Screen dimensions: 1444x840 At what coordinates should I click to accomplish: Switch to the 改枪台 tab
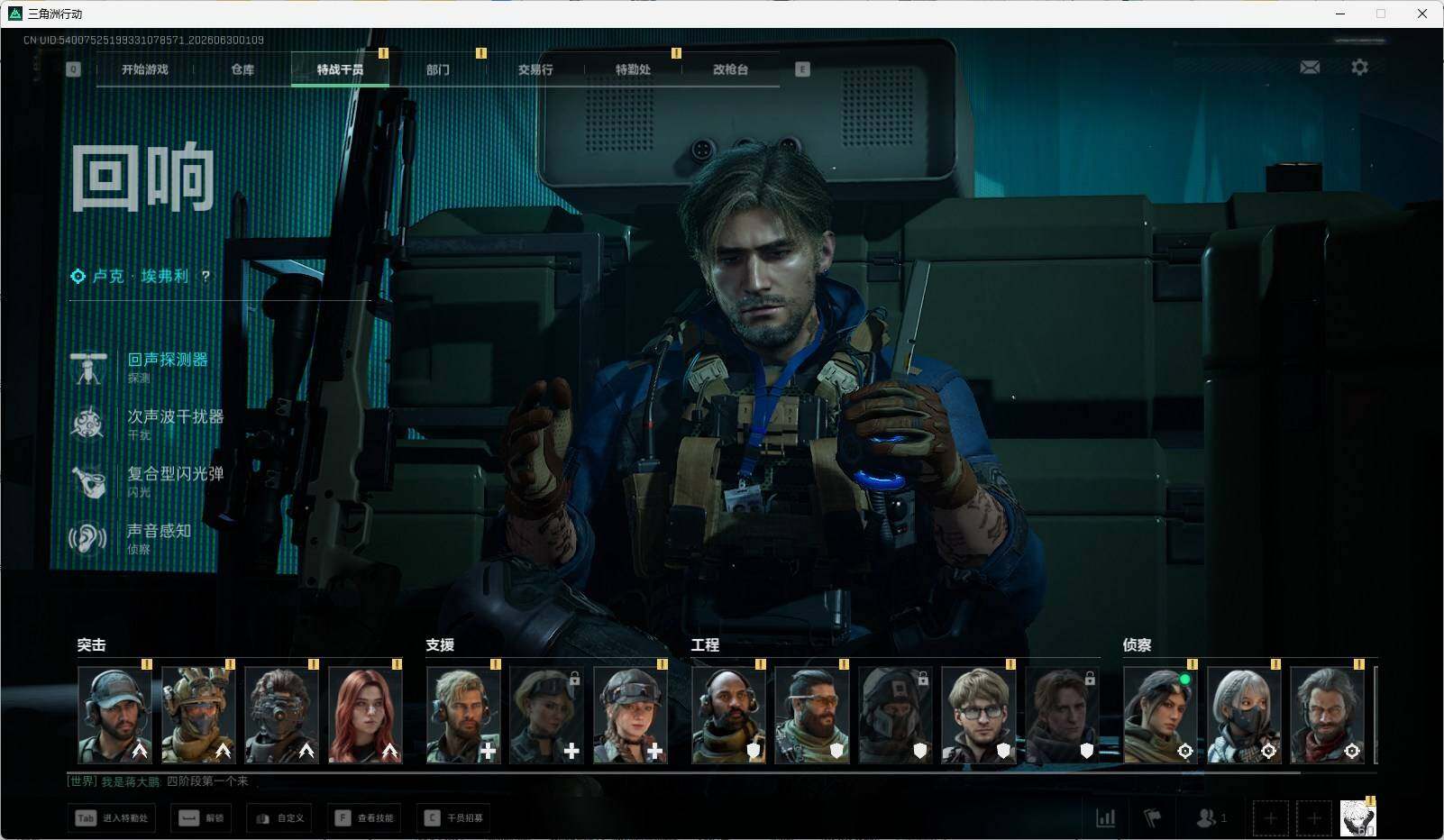[x=730, y=69]
